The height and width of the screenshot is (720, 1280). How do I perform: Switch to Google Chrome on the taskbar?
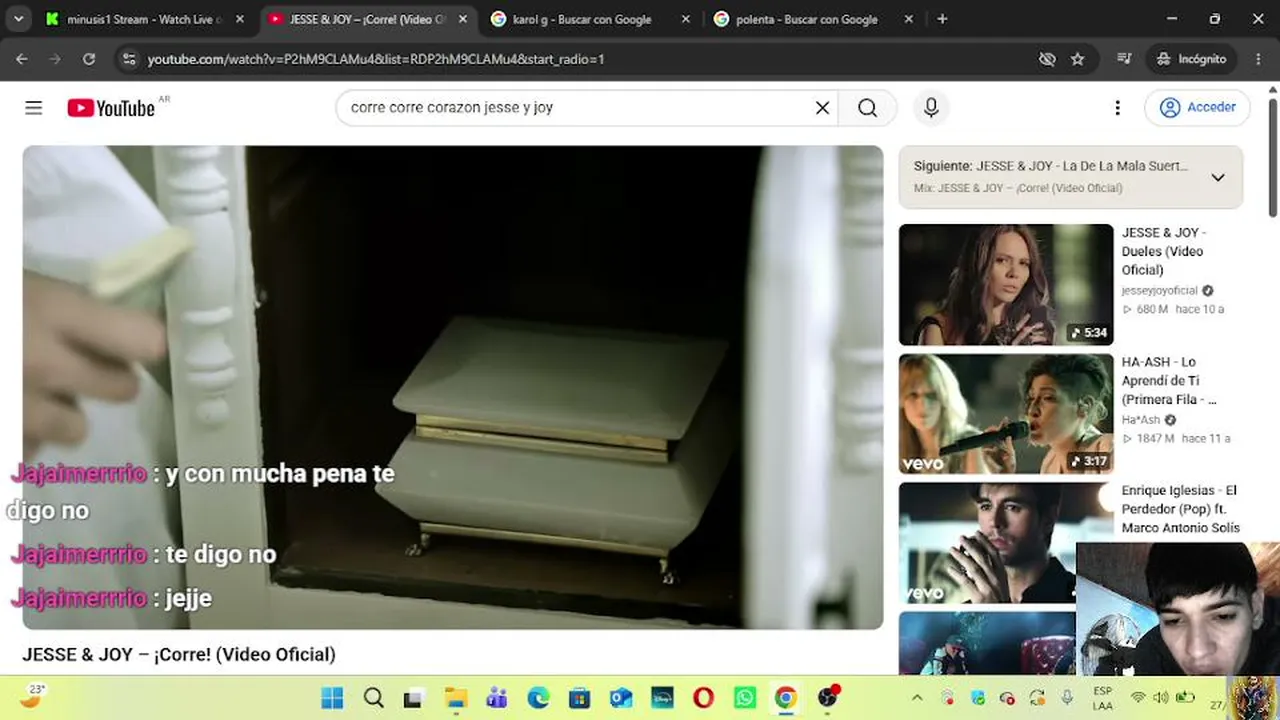coord(786,698)
